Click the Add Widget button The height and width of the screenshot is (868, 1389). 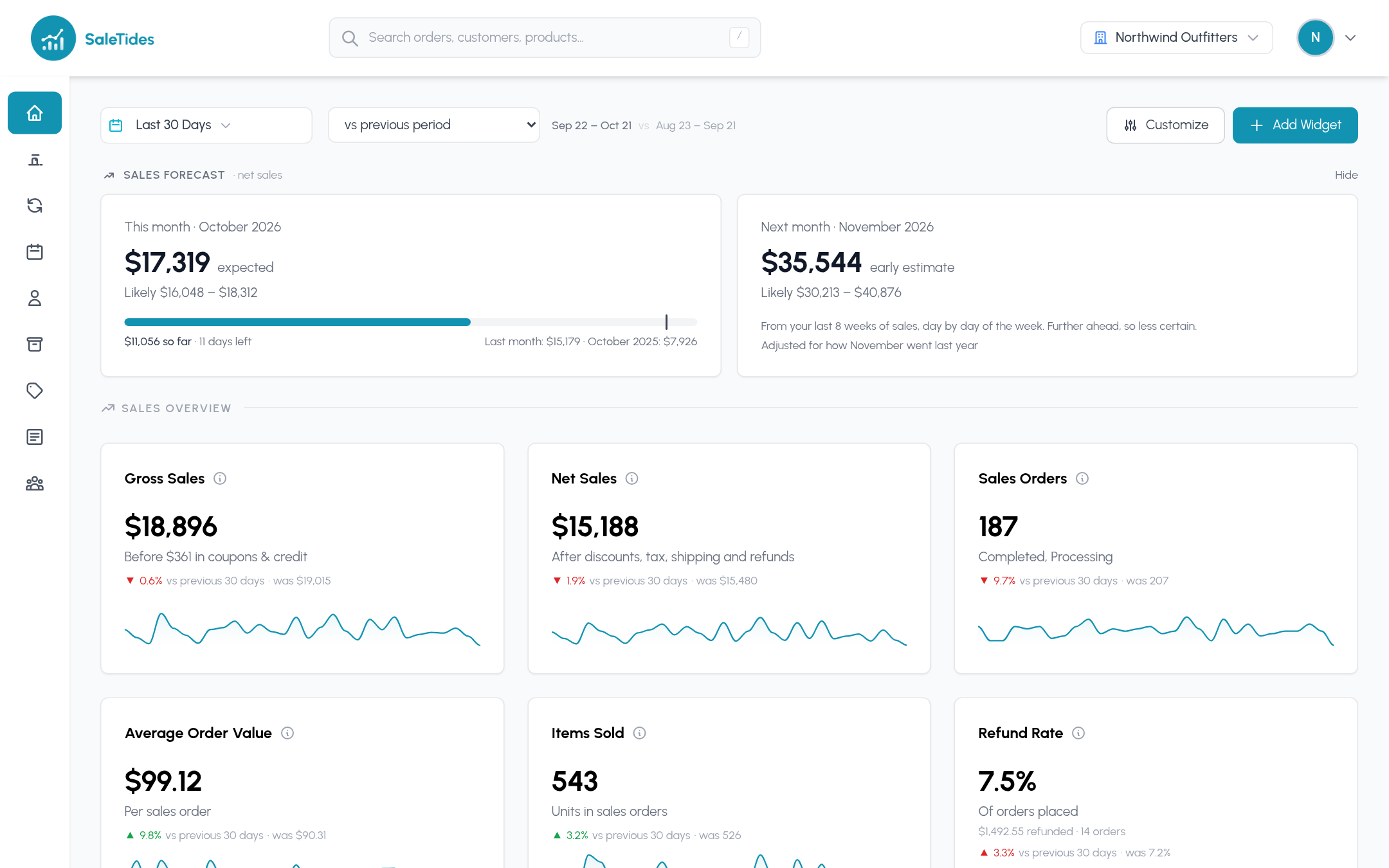1295,125
